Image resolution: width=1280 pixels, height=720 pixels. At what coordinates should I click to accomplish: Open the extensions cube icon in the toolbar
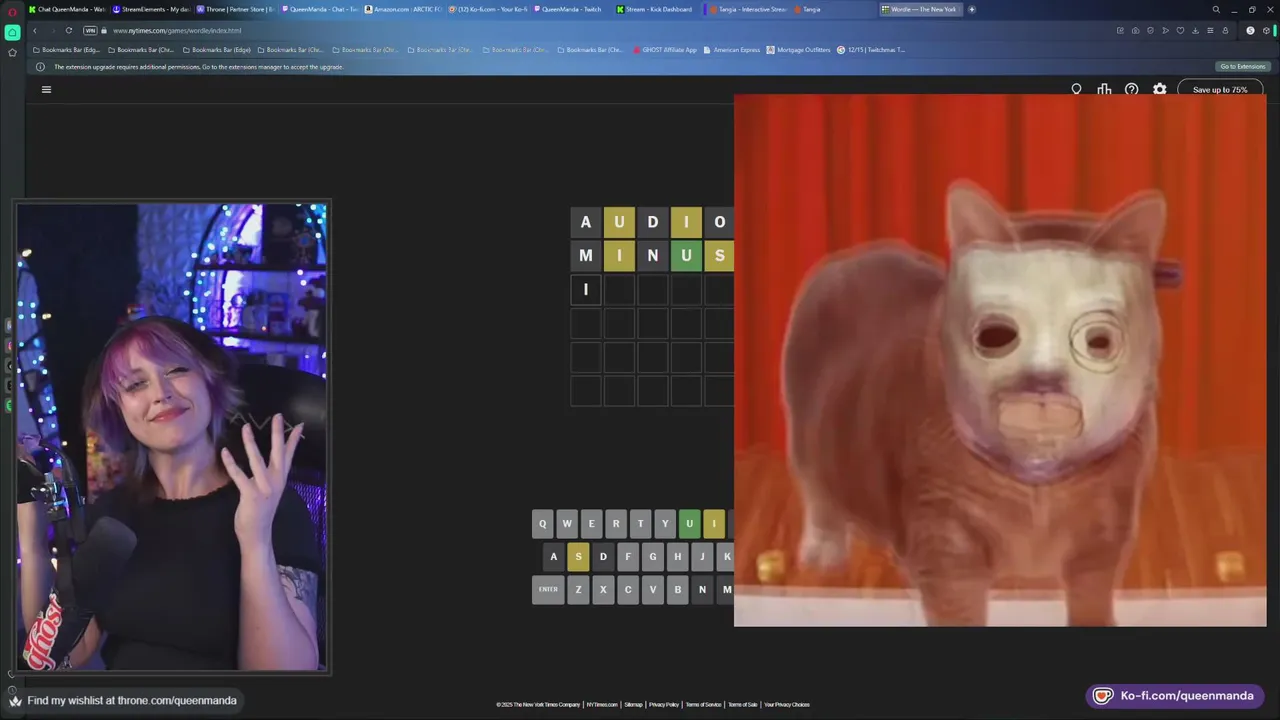click(1266, 30)
